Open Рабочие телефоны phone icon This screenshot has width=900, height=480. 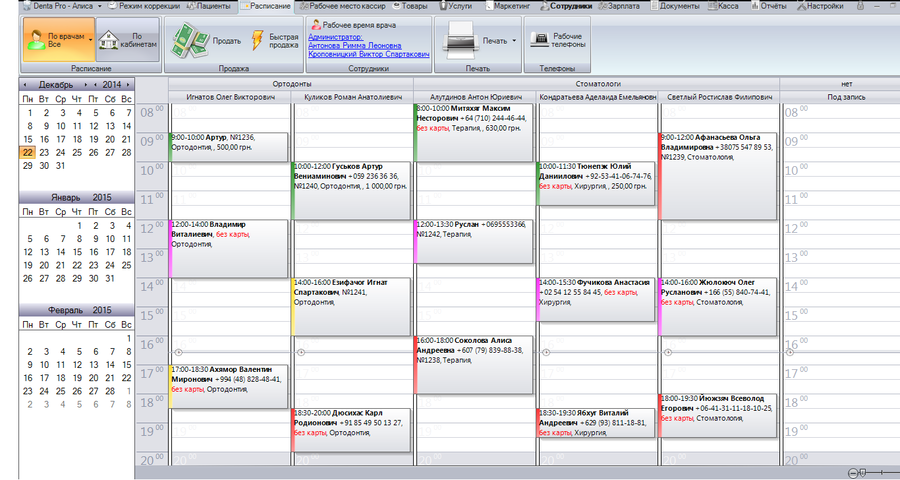(x=538, y=40)
